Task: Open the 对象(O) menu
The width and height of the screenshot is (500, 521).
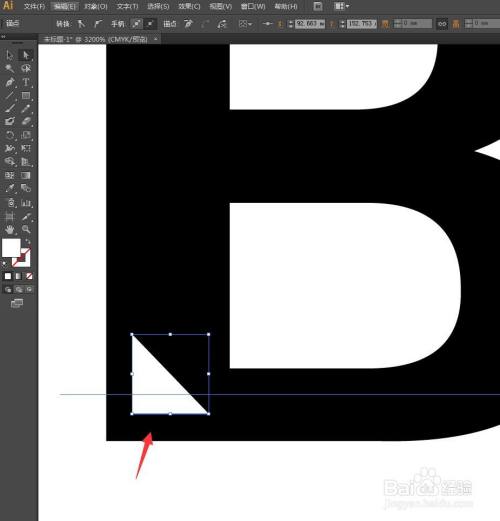Action: coord(96,6)
